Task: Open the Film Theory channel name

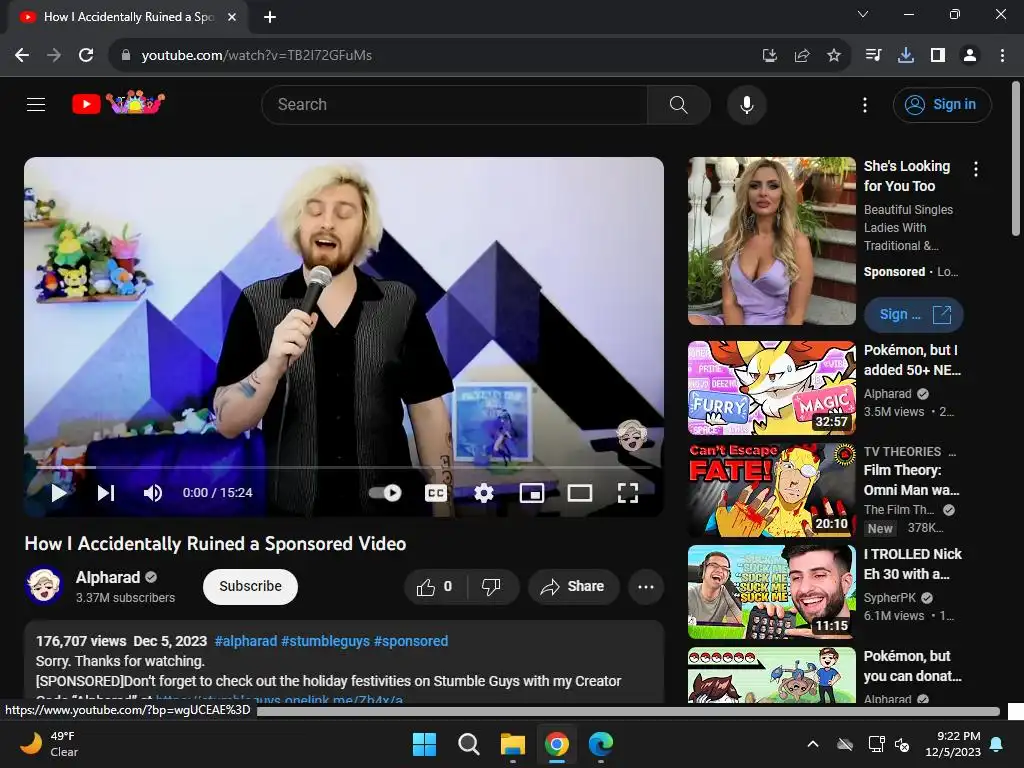Action: [899, 509]
